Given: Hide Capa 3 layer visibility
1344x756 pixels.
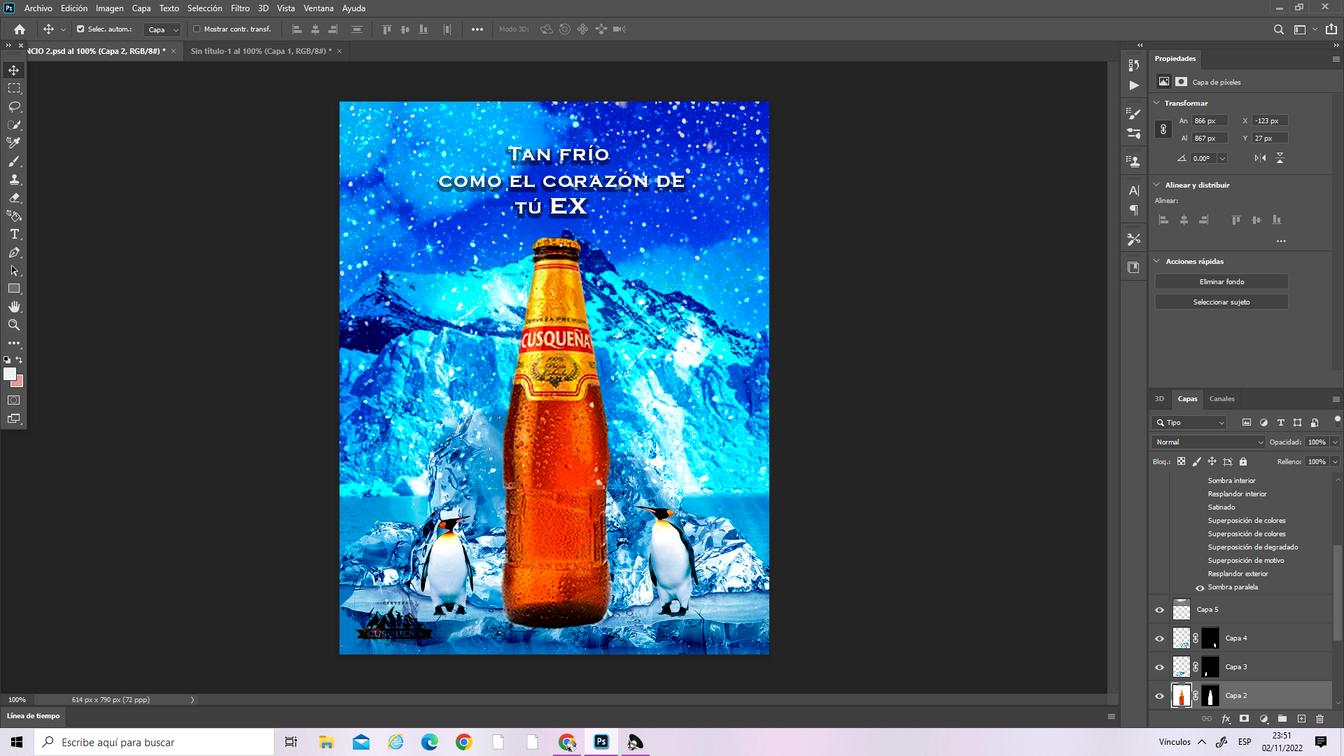Looking at the screenshot, I should point(1160,667).
